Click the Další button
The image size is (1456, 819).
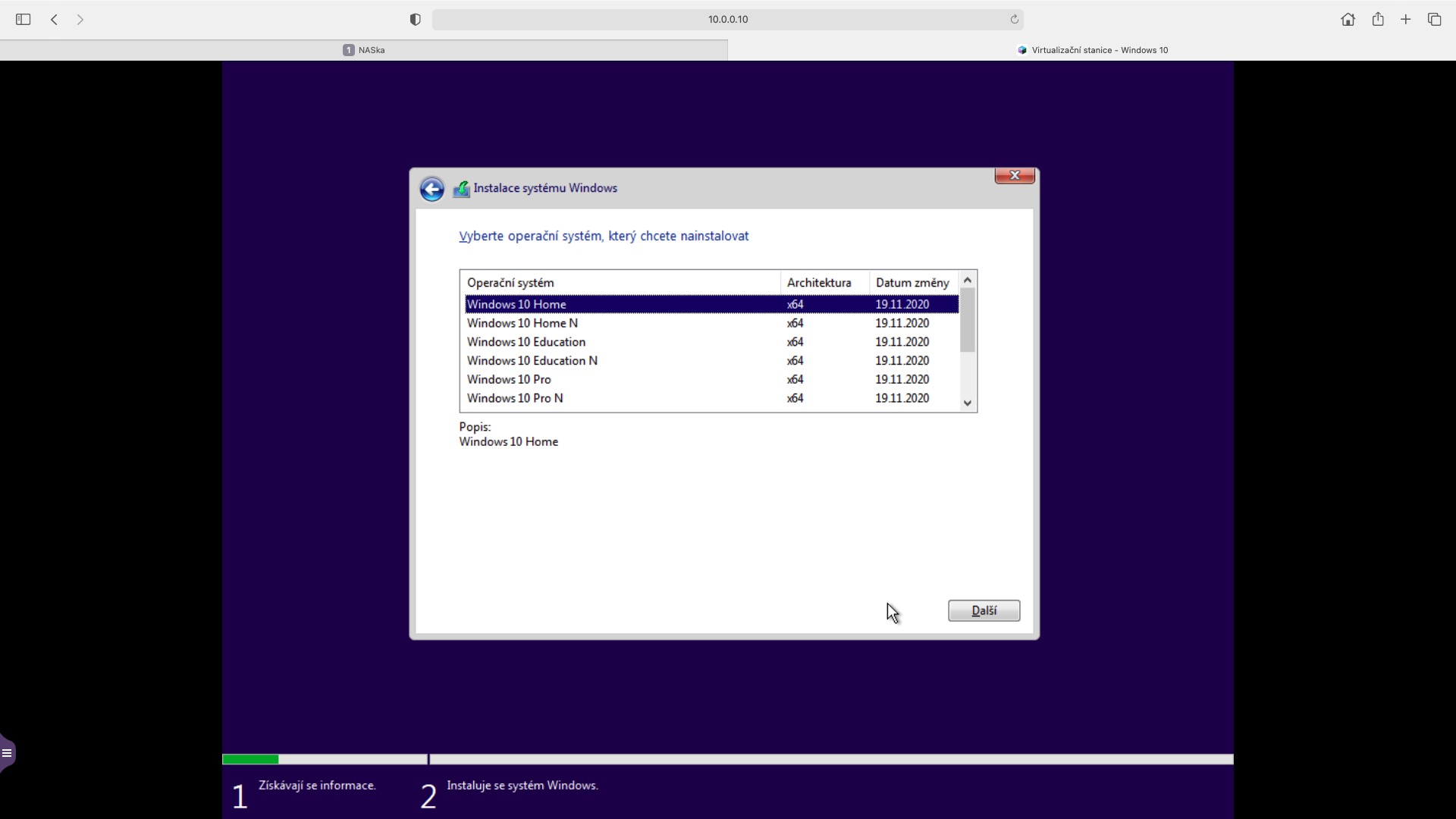point(984,610)
